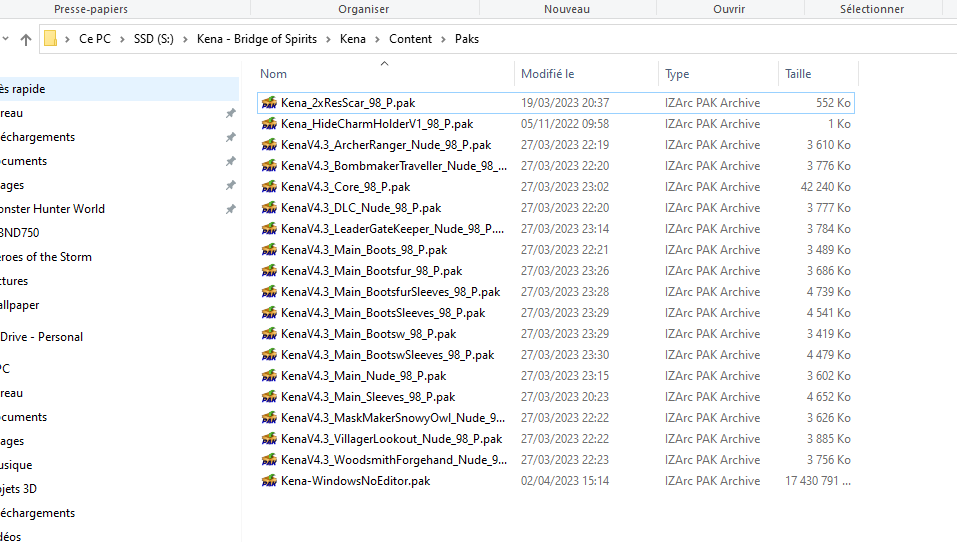Click PAK icon of KenaV4.3_BombmakerTraveller_Nude file
This screenshot has height=542, width=957.
[269, 166]
